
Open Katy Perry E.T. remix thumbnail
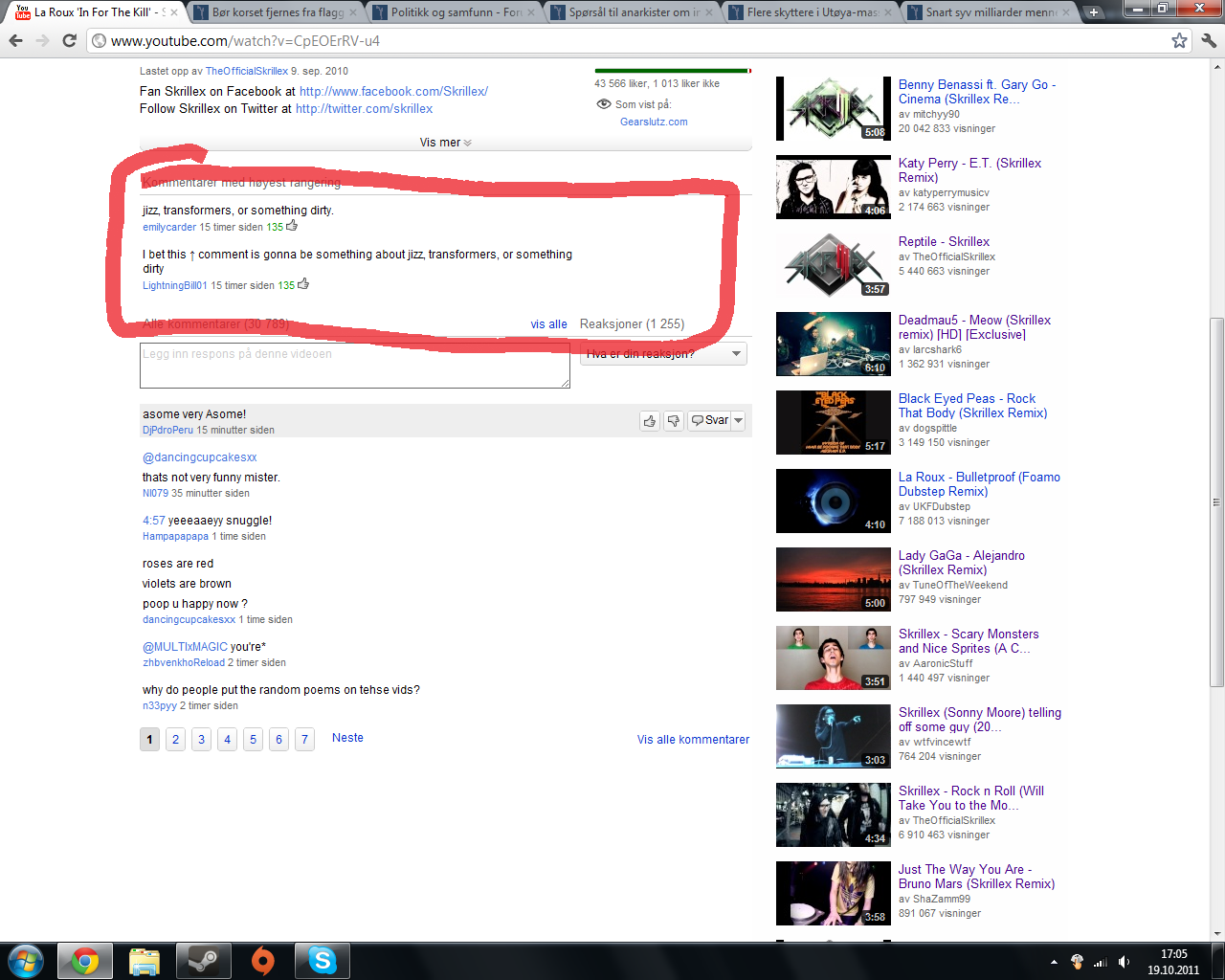tap(834, 187)
